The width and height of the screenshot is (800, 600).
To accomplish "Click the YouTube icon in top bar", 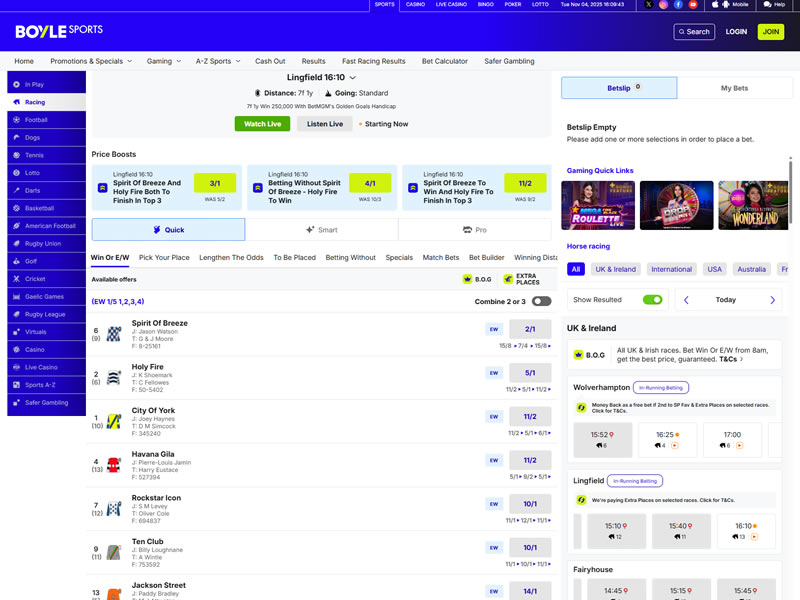I will coord(693,5).
